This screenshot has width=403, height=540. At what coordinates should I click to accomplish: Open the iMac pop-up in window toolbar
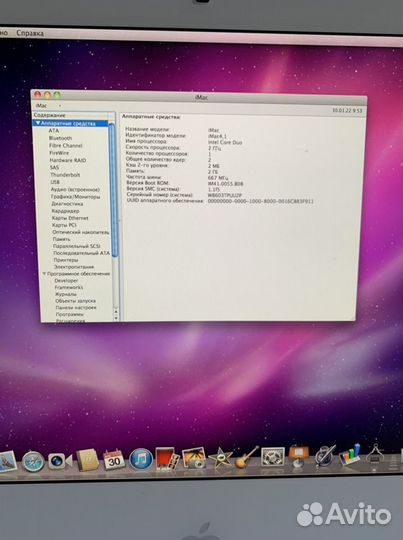(49, 105)
